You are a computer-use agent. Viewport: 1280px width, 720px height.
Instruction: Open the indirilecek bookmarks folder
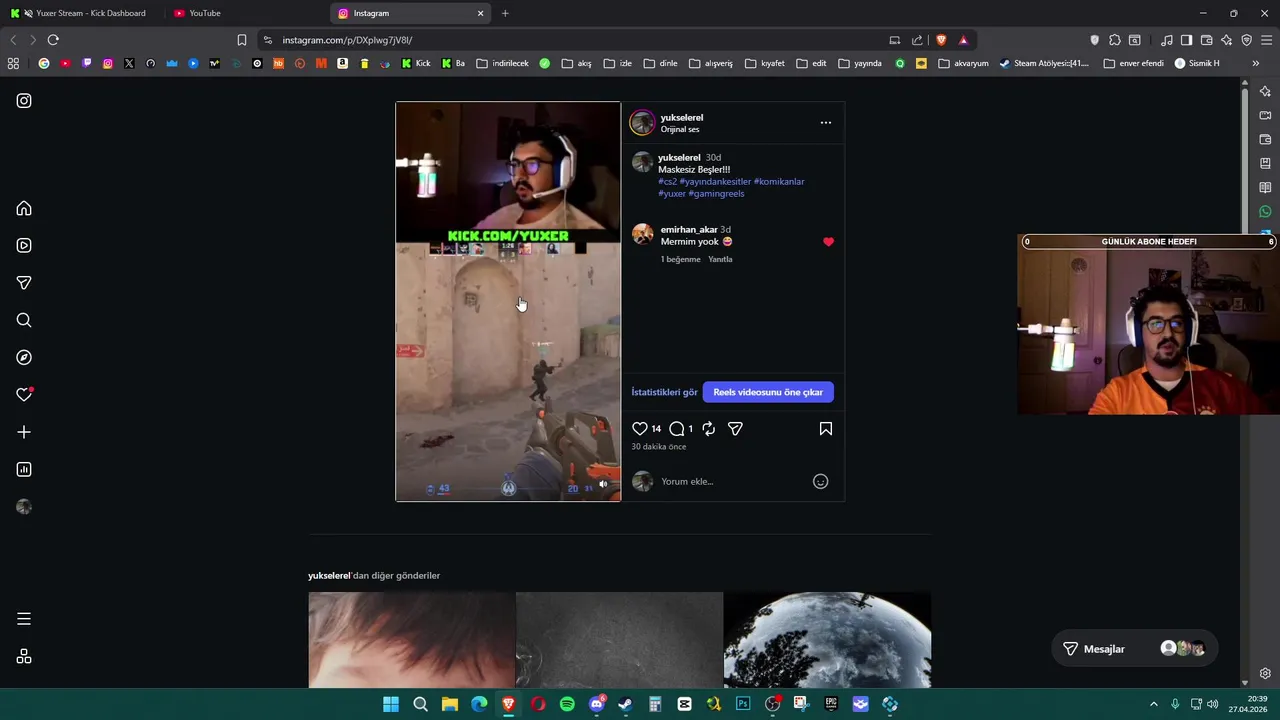[503, 63]
